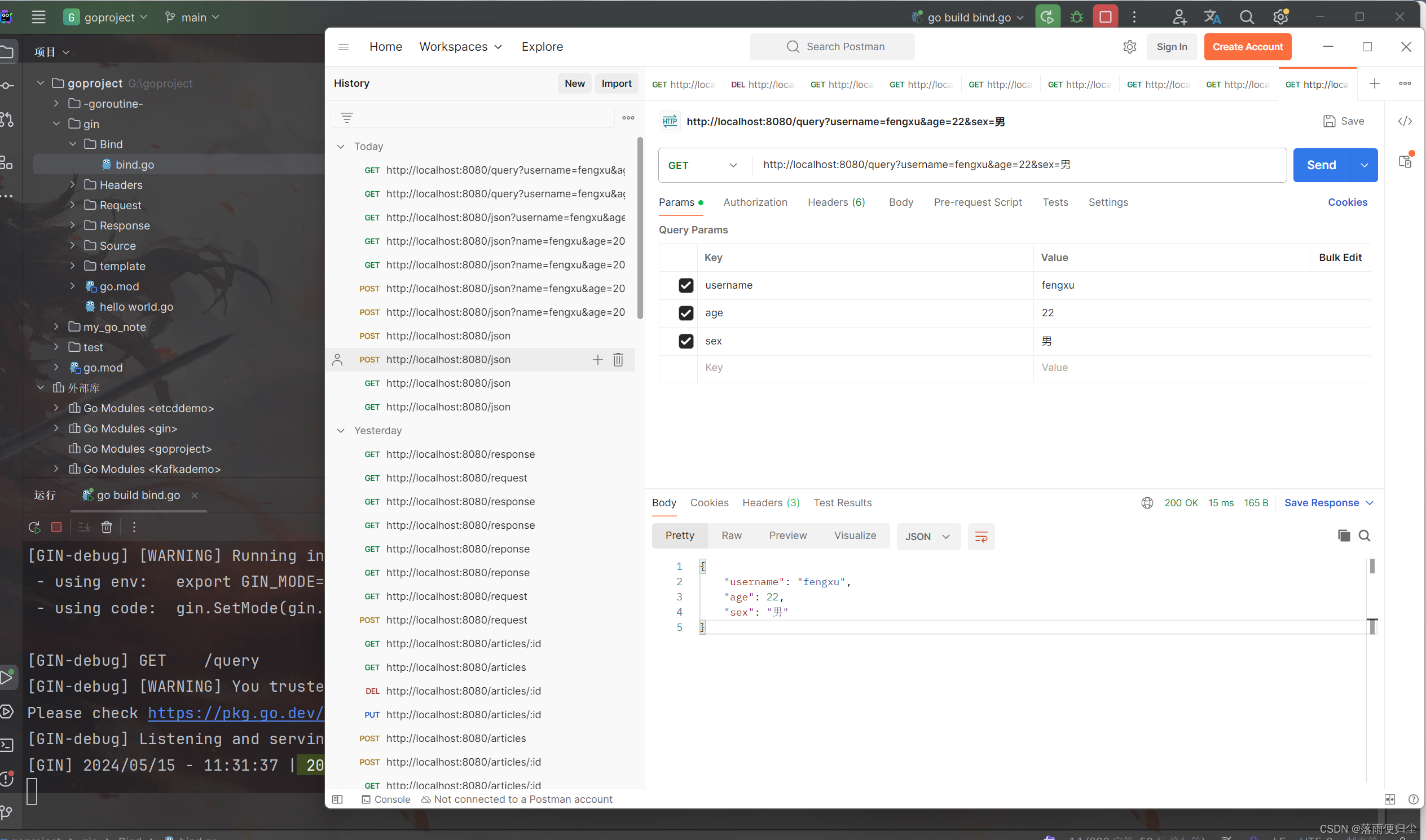Open the HTTP method GET dropdown
1426x840 pixels.
pos(702,165)
